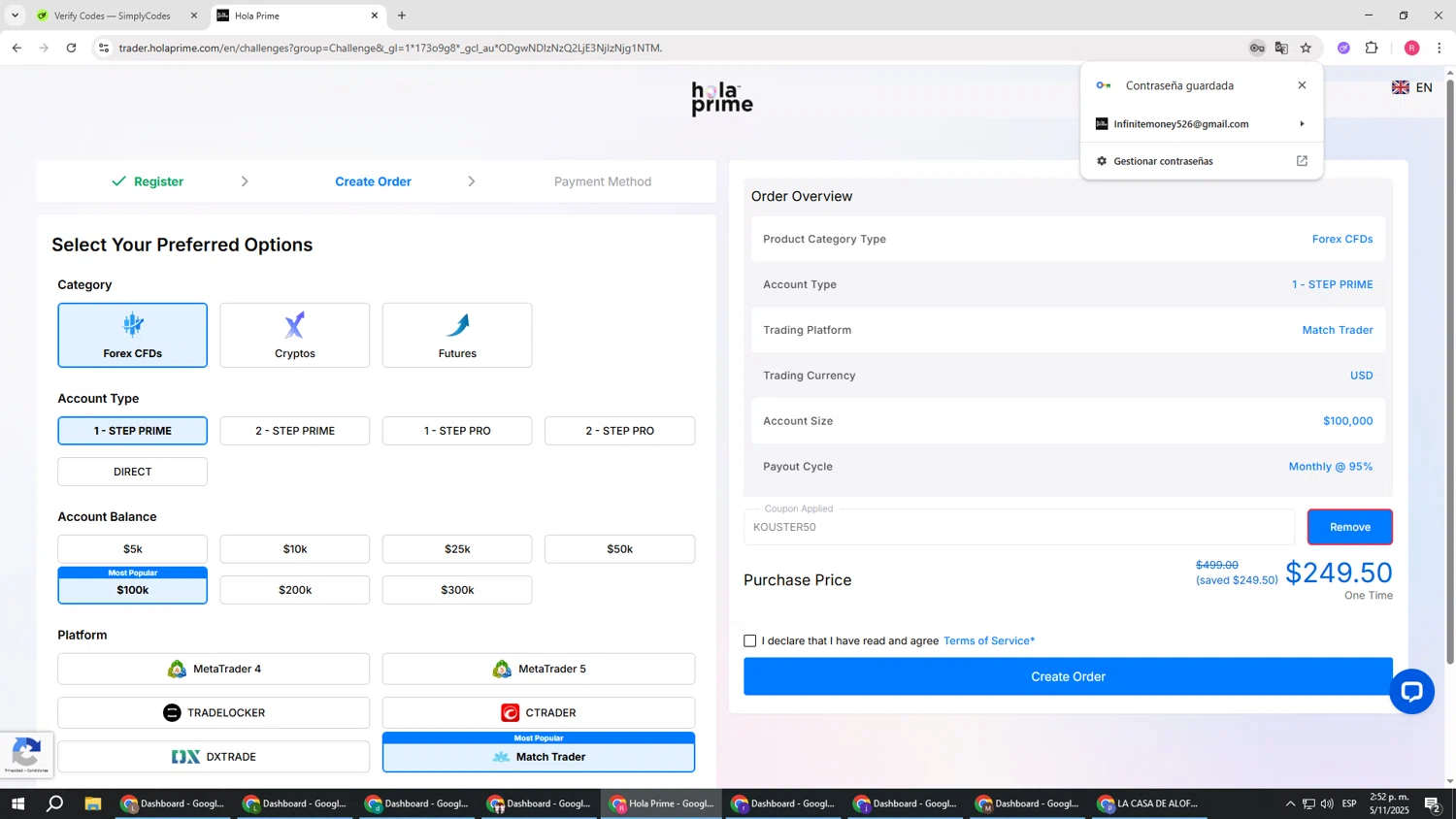Image resolution: width=1456 pixels, height=819 pixels.
Task: Open the Chrome three-dot menu
Action: pos(1439,48)
